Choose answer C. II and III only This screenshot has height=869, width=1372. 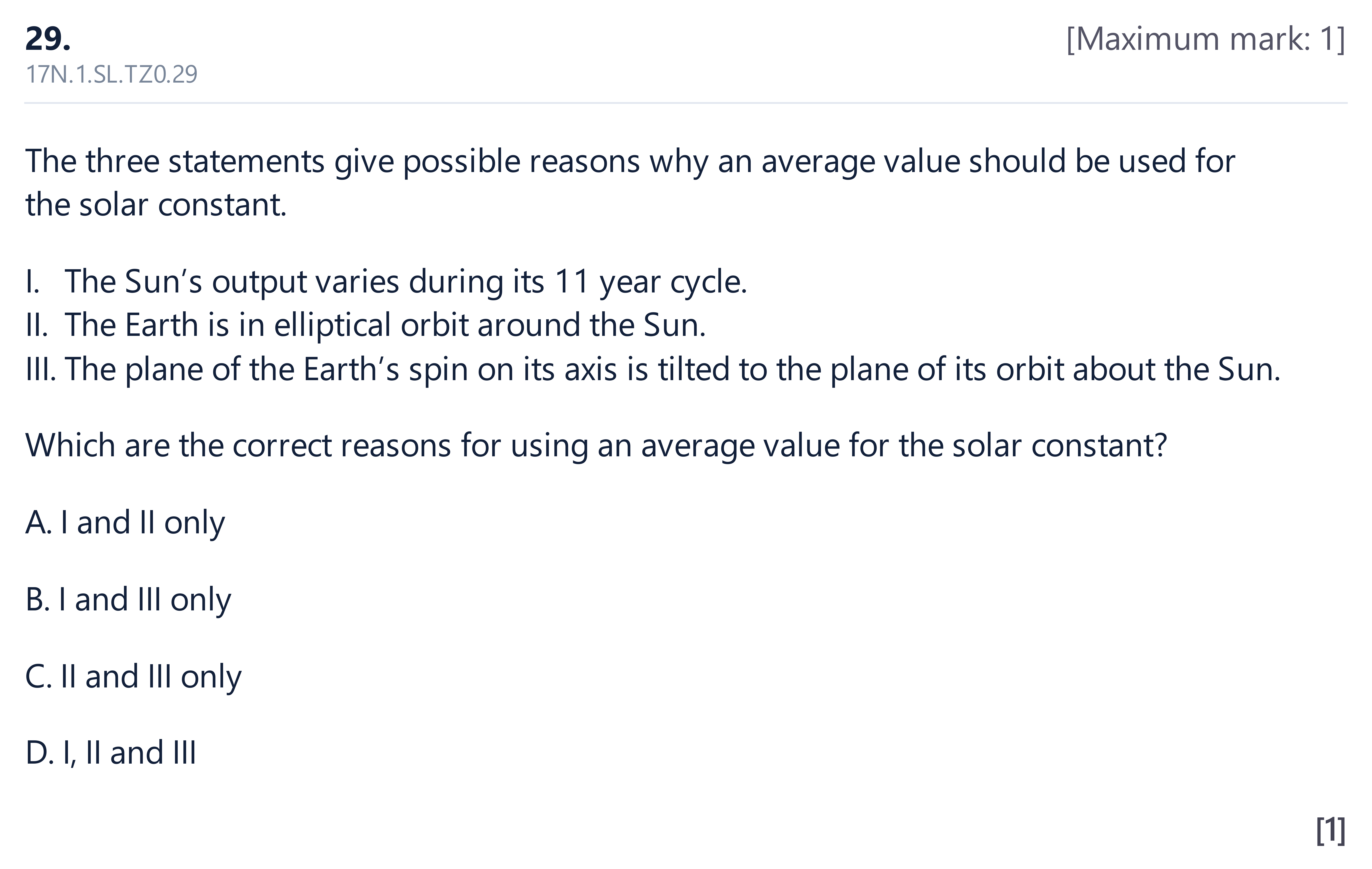click(x=133, y=676)
